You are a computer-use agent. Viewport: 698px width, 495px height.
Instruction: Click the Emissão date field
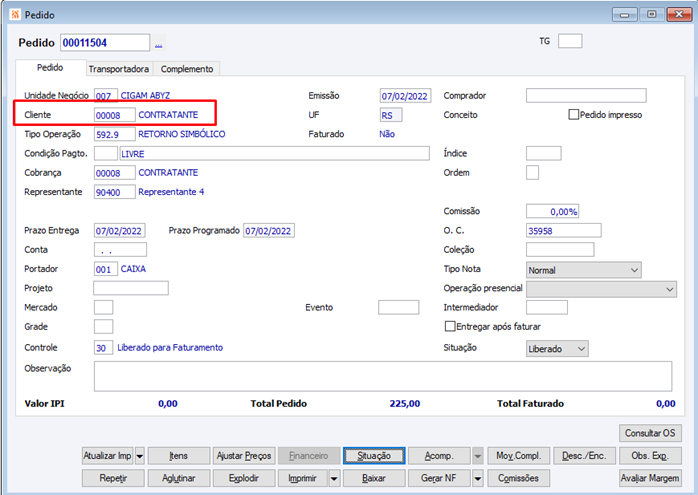(x=405, y=96)
